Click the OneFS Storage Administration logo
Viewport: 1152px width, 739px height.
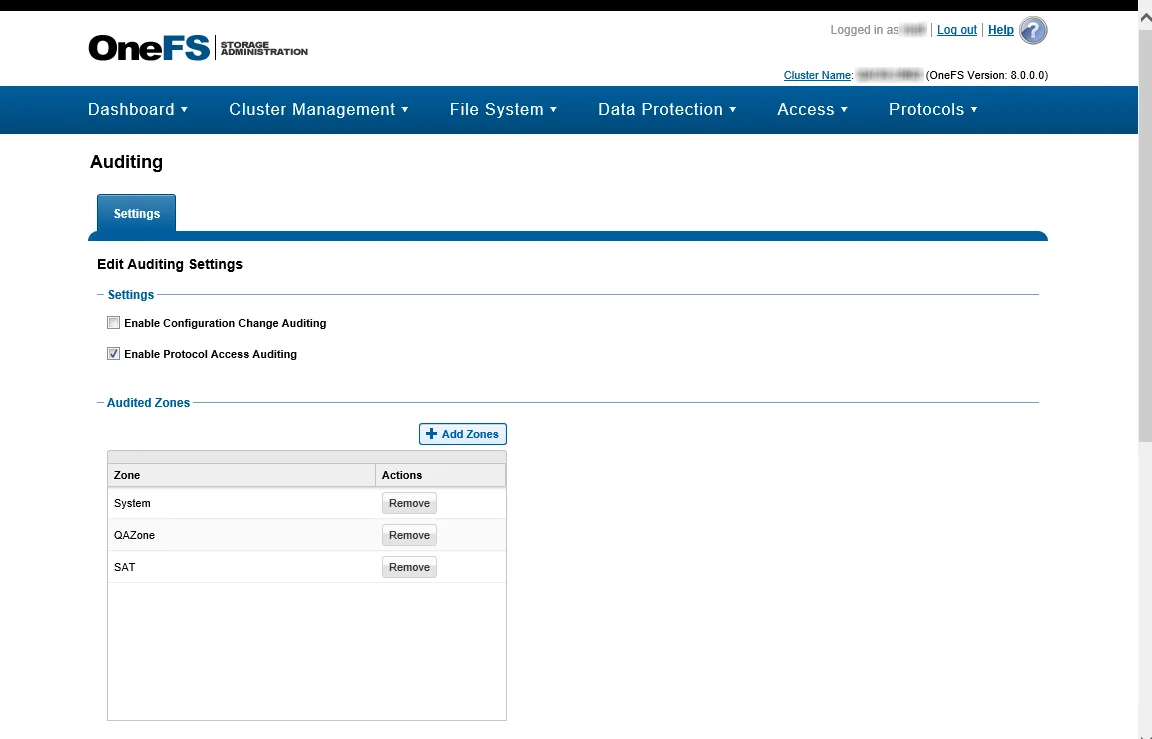click(x=198, y=48)
